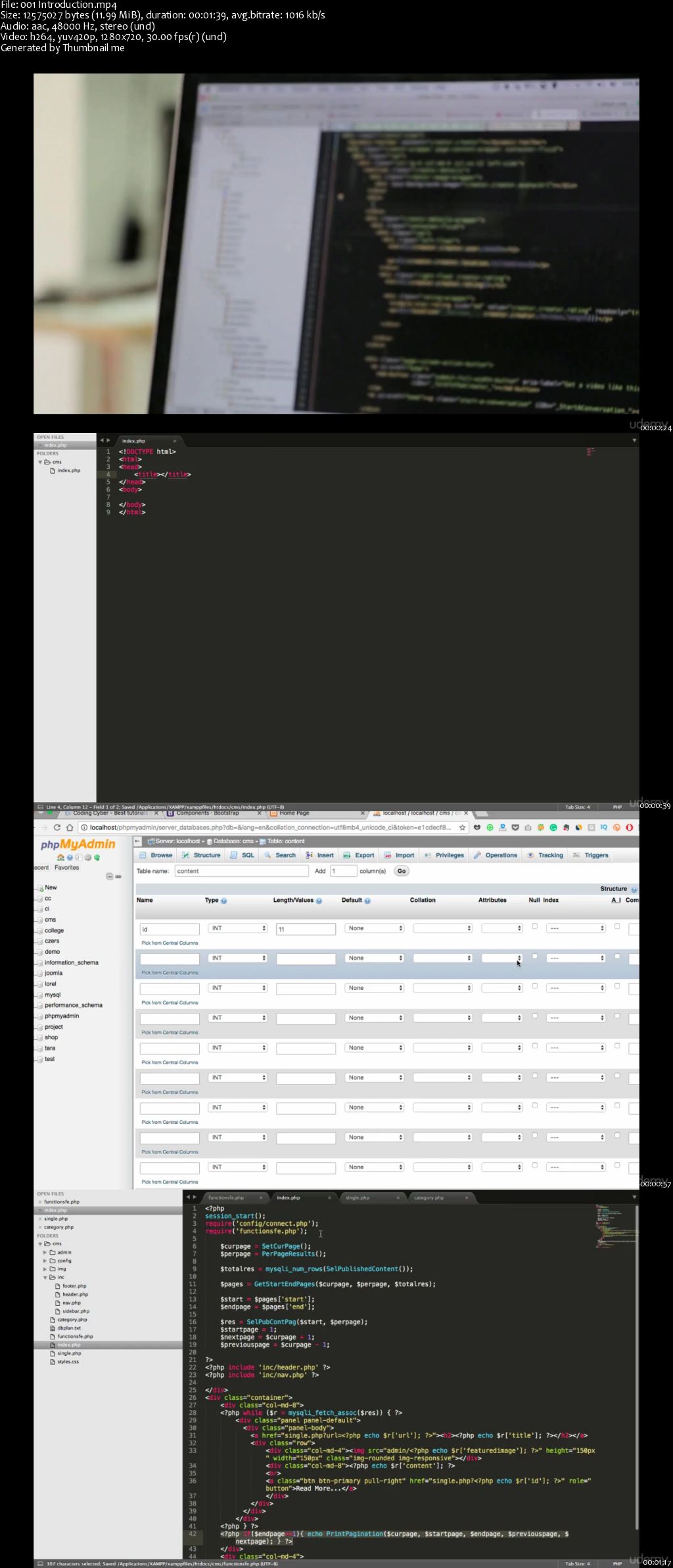Click Pick from Central Columns under id
Image resolution: width=673 pixels, height=1568 pixels.
[x=170, y=943]
